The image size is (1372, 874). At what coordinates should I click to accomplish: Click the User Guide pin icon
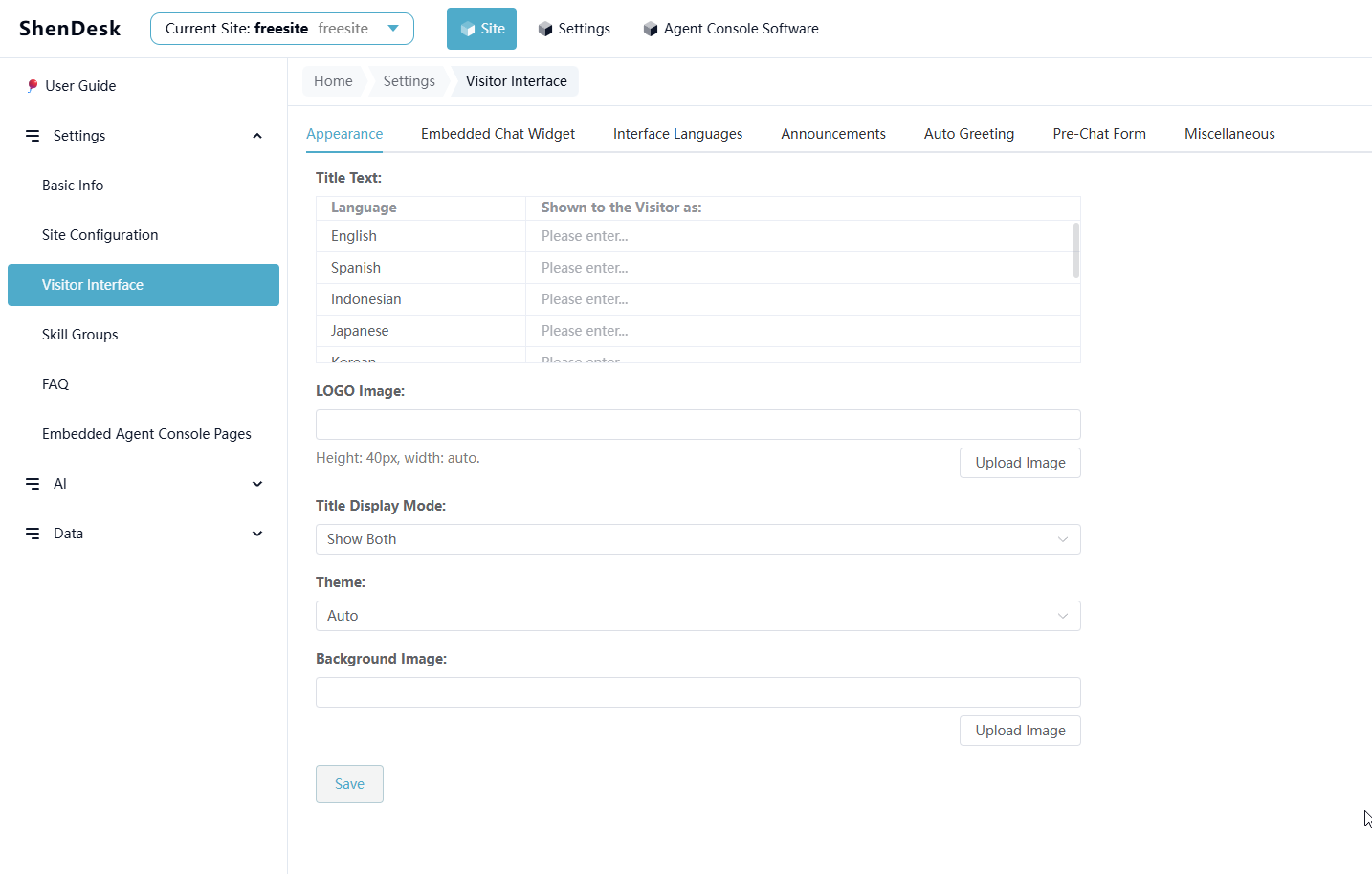(33, 86)
